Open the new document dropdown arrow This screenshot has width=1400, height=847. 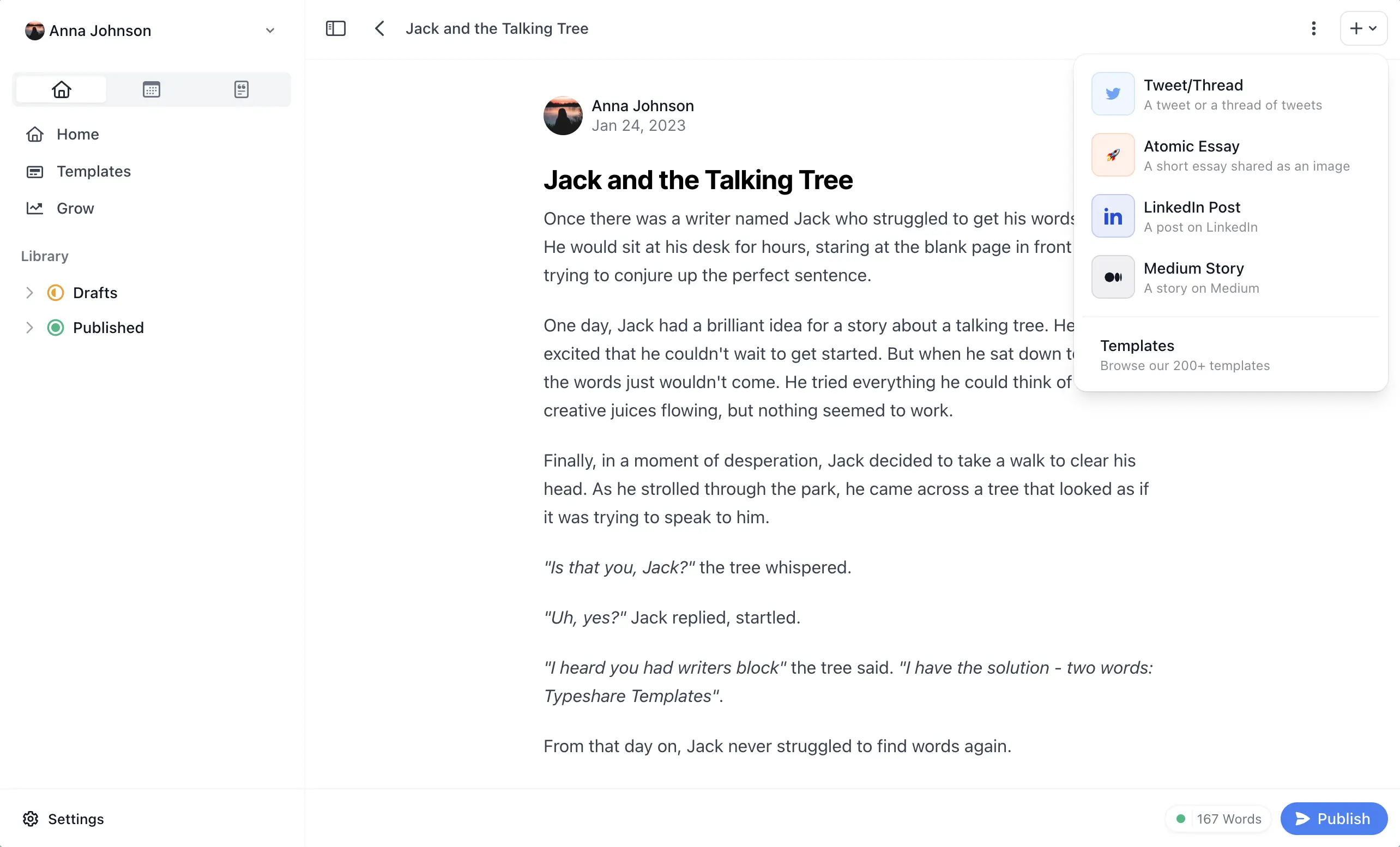tap(1374, 28)
